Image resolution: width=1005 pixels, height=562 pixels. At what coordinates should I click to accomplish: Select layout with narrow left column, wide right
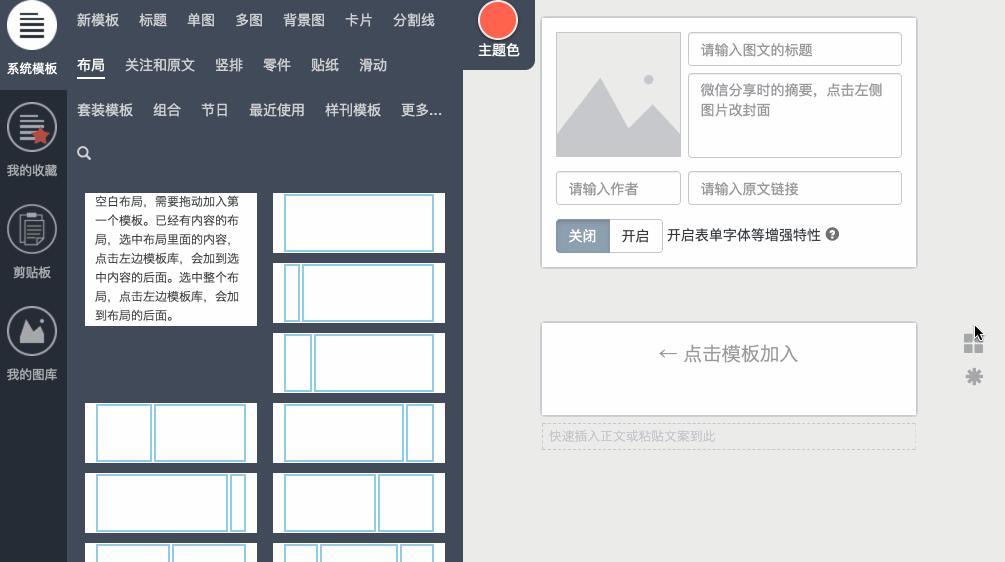click(x=359, y=363)
